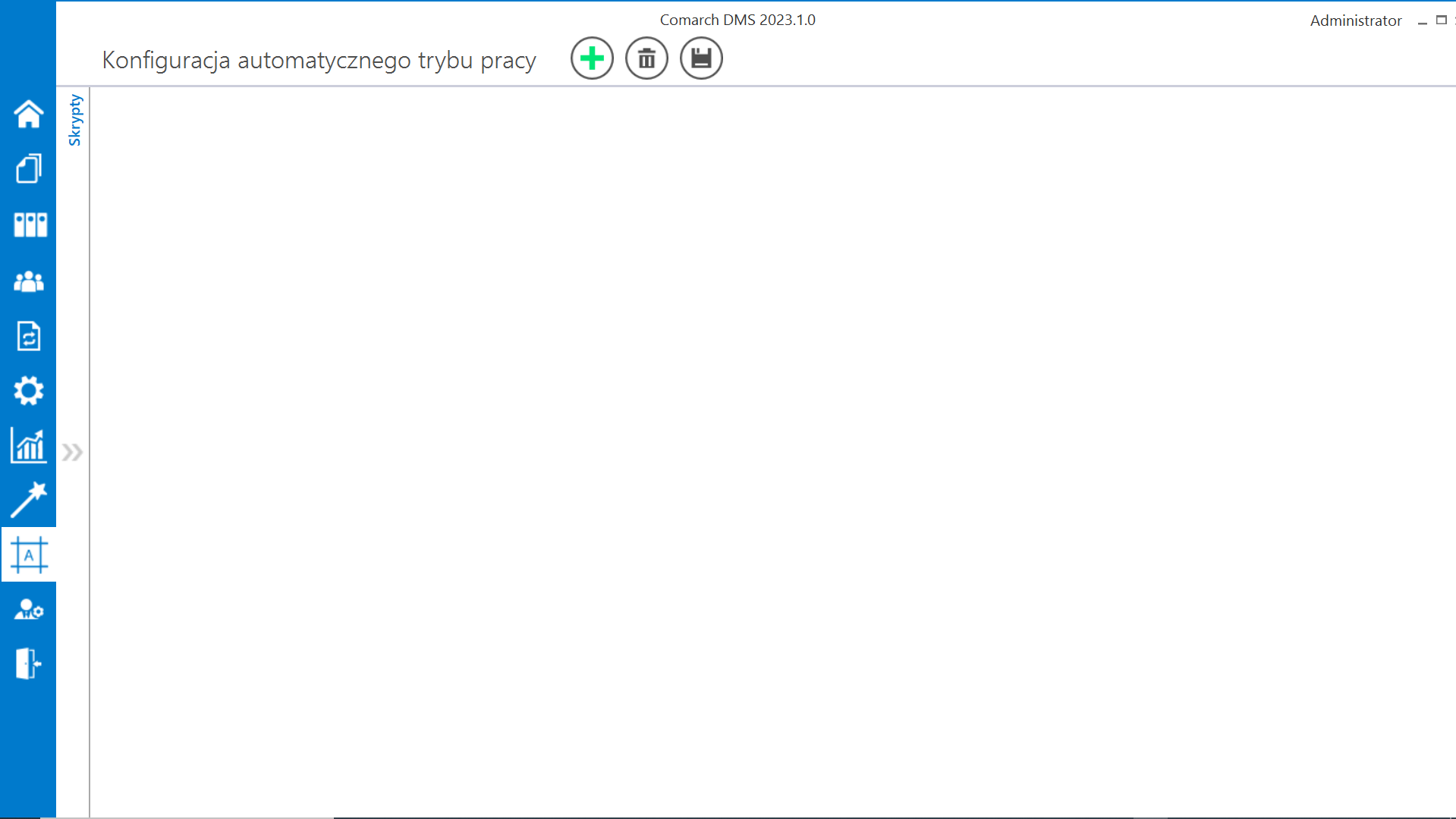Open the Settings gear icon

29,391
